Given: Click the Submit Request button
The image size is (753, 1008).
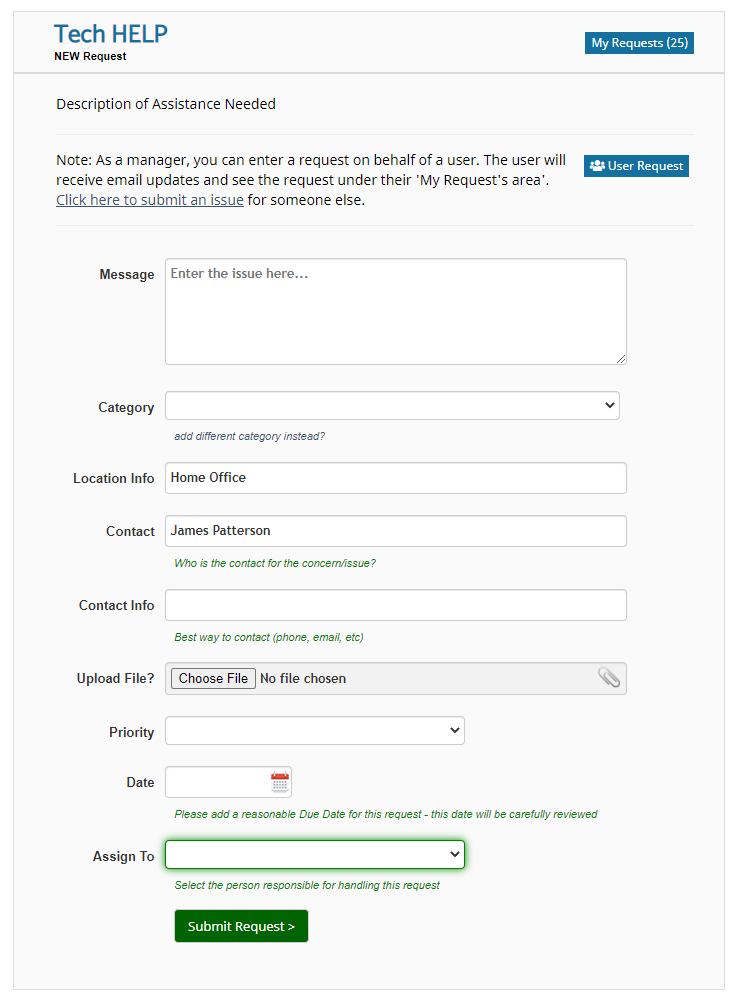Looking at the screenshot, I should tap(241, 926).
